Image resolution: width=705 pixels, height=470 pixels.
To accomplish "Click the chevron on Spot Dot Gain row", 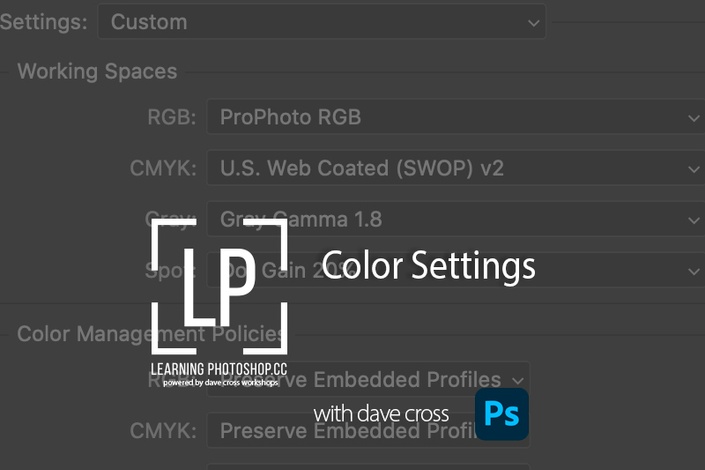I will tap(694, 272).
